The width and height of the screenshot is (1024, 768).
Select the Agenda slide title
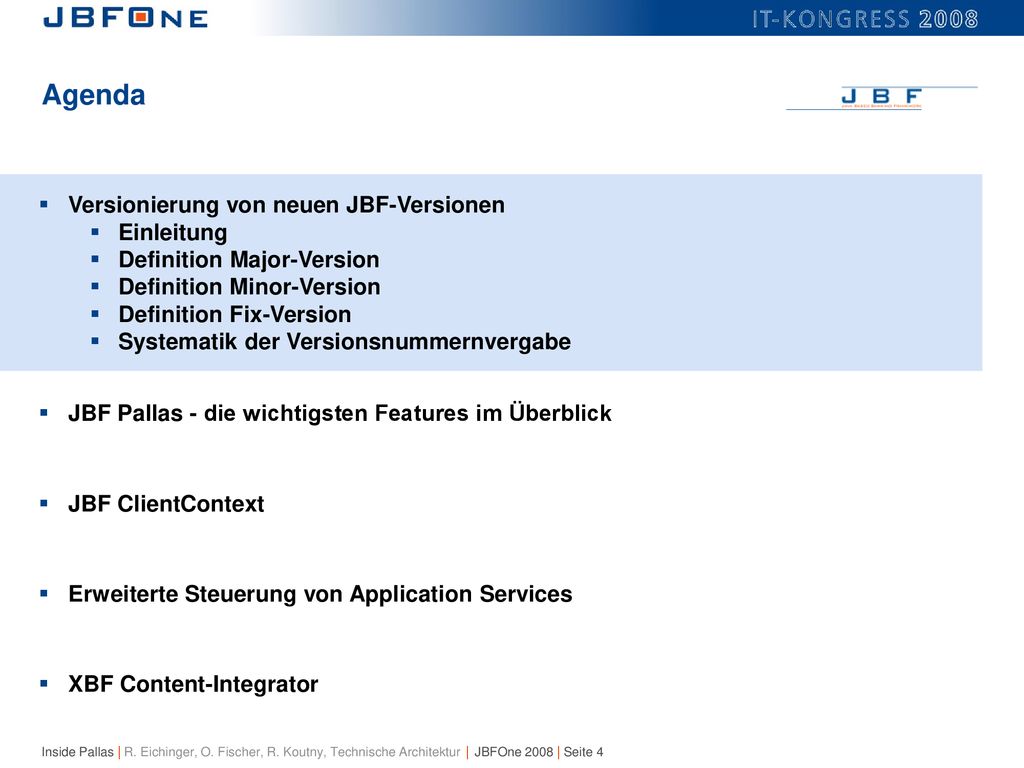pos(93,95)
